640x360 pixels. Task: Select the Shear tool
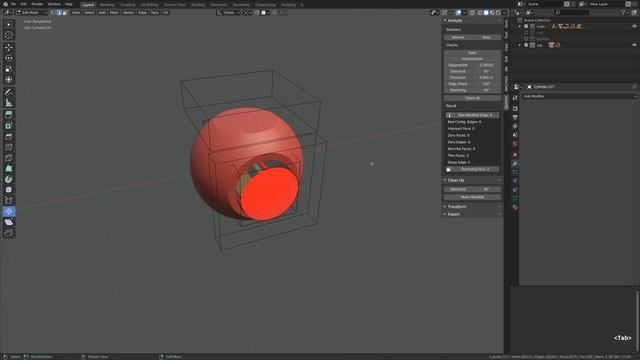click(x=9, y=222)
